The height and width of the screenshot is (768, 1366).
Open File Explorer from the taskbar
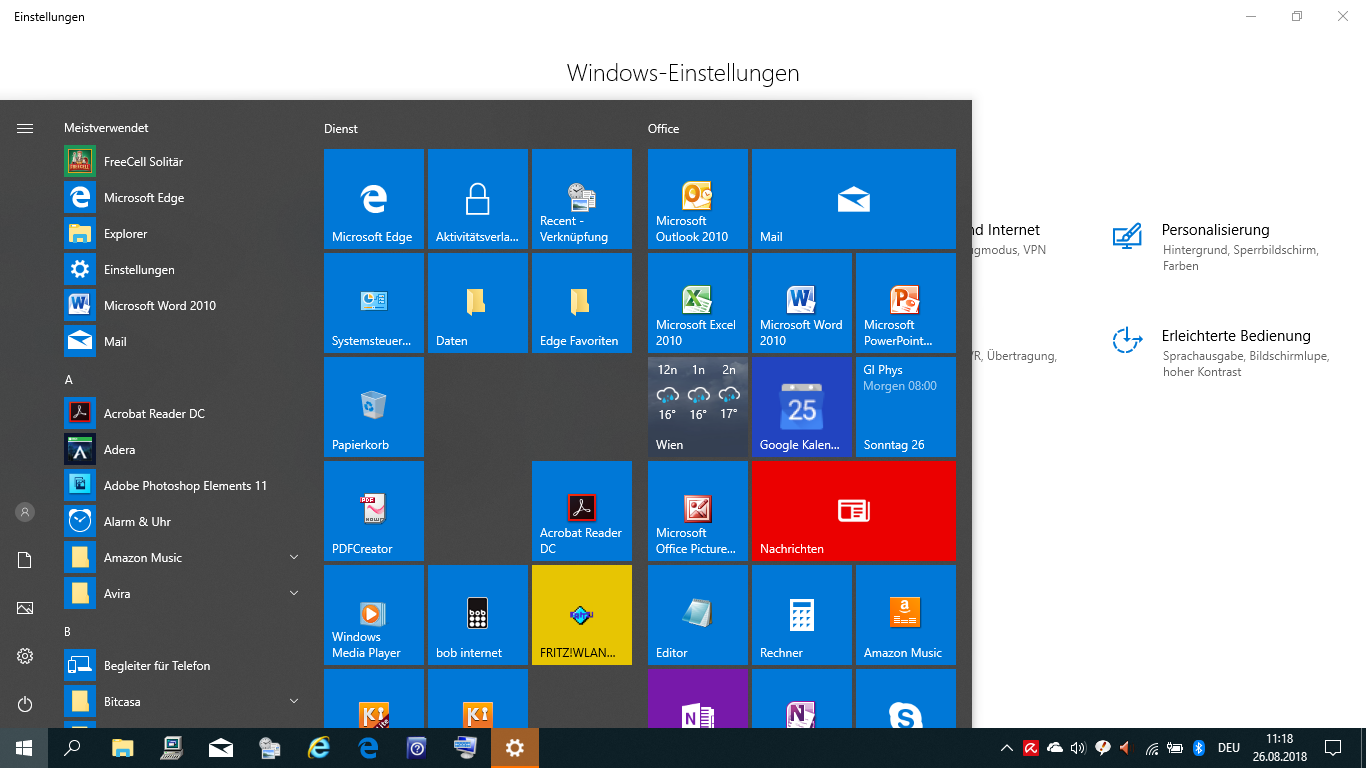122,748
